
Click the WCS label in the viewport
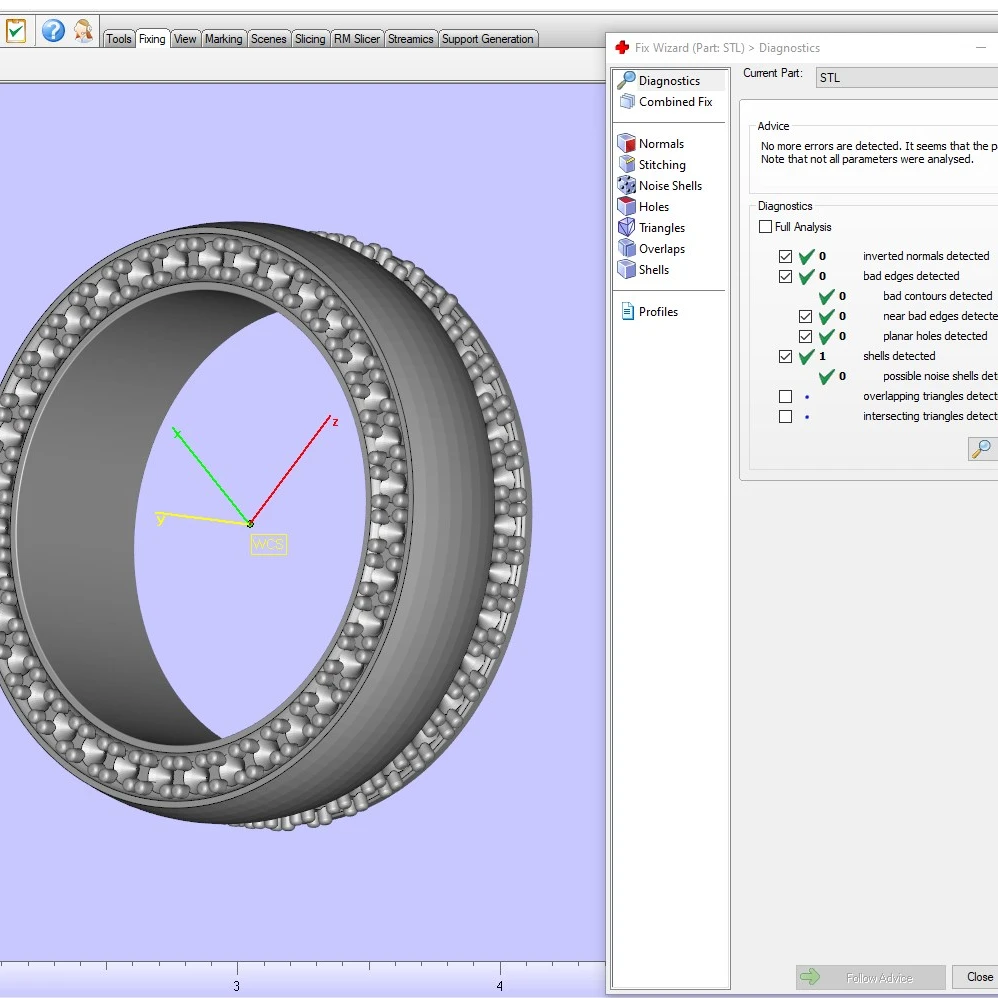click(x=269, y=544)
